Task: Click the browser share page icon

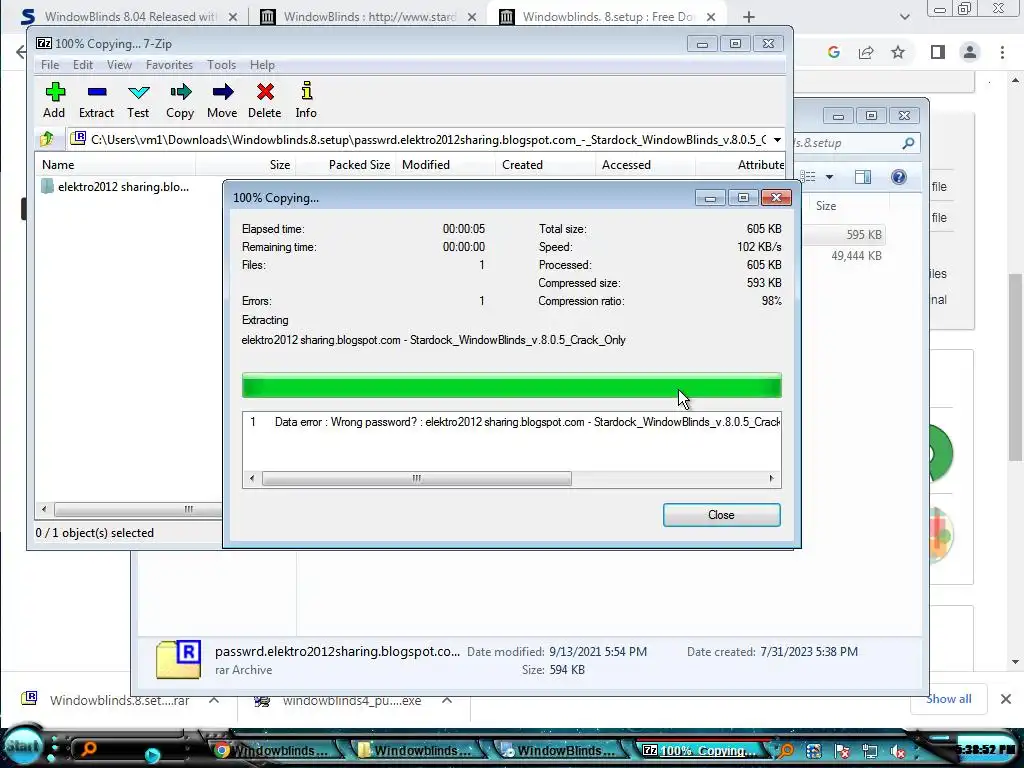Action: (x=866, y=52)
